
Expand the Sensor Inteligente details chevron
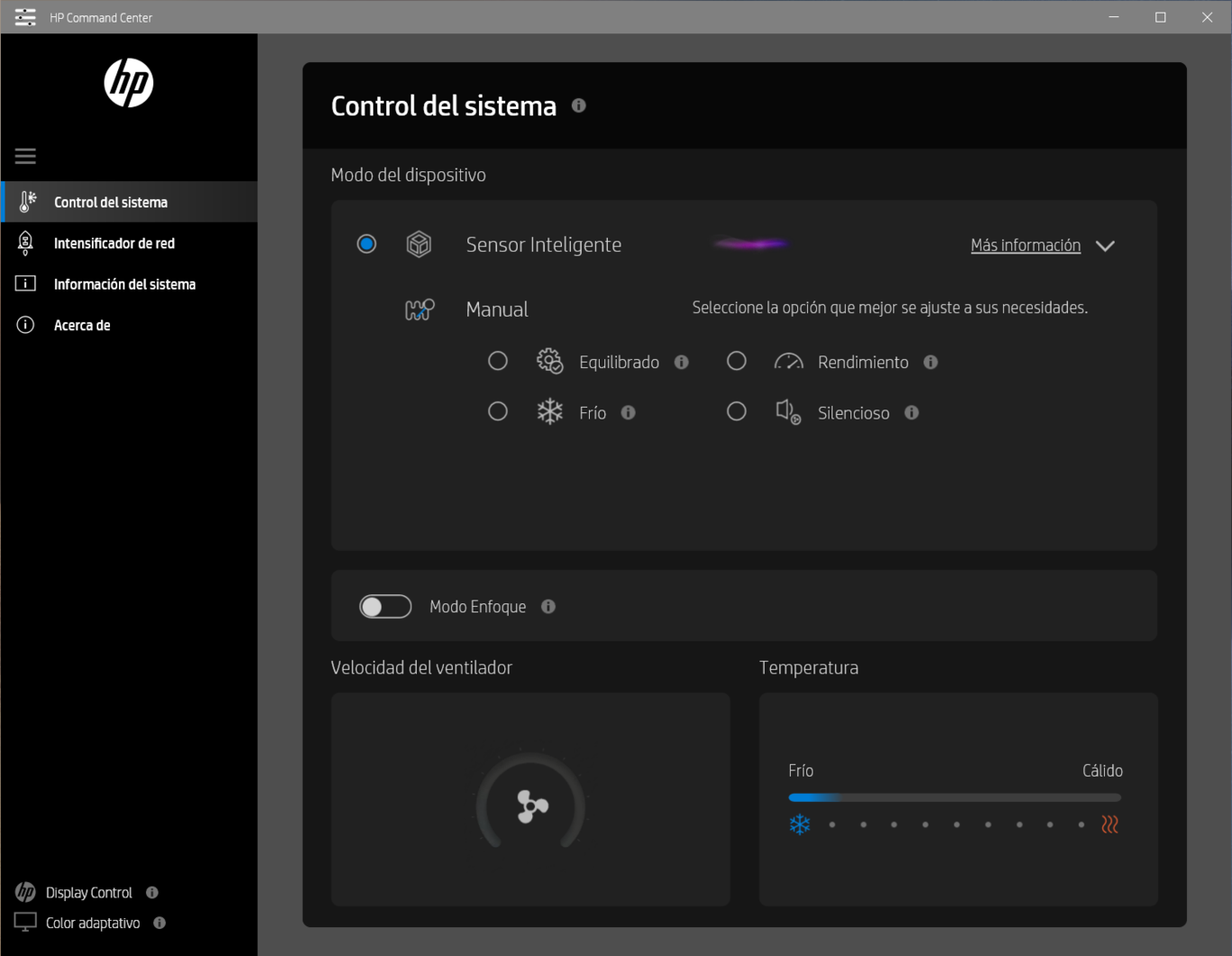click(1105, 246)
